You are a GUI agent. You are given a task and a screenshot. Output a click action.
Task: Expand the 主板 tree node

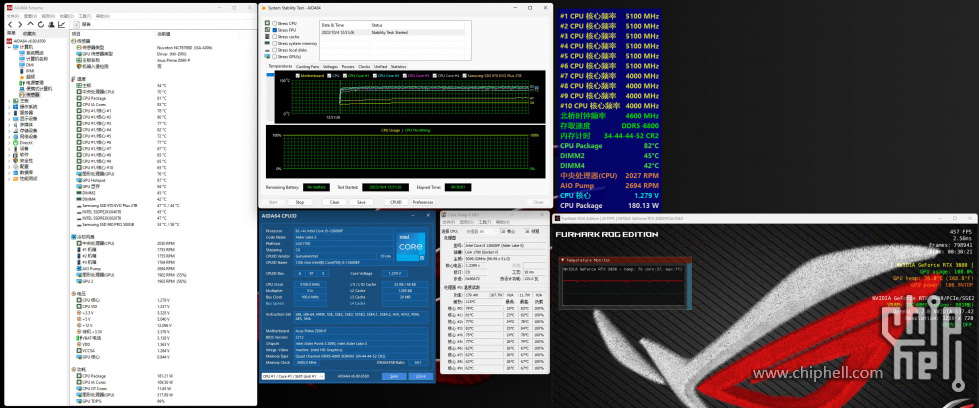click(9, 101)
